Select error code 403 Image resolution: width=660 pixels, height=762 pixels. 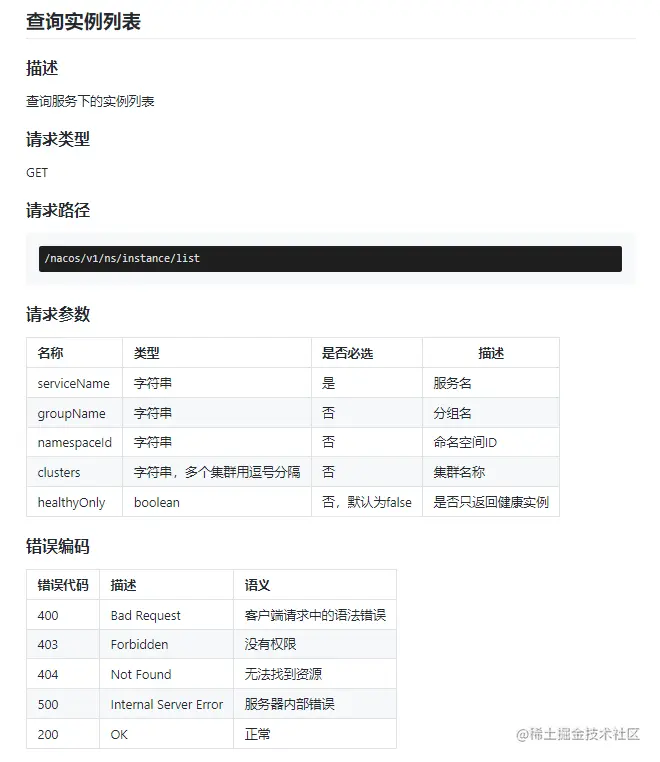[x=48, y=644]
